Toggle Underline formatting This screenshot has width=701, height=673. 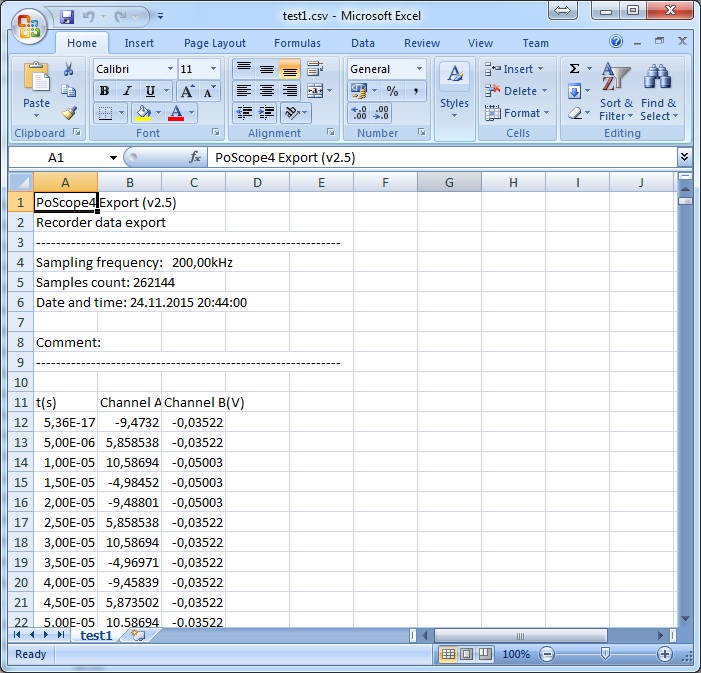[x=150, y=91]
